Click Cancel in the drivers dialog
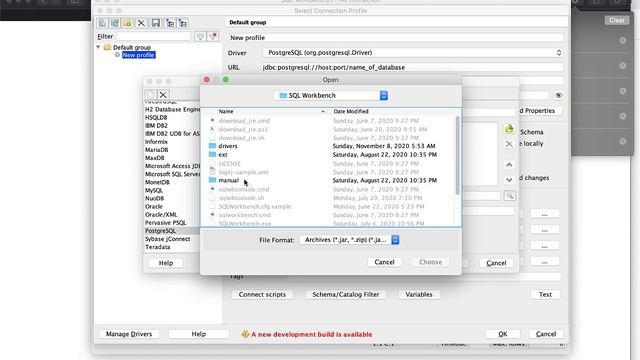This screenshot has width=640, height=360. pos(496,263)
